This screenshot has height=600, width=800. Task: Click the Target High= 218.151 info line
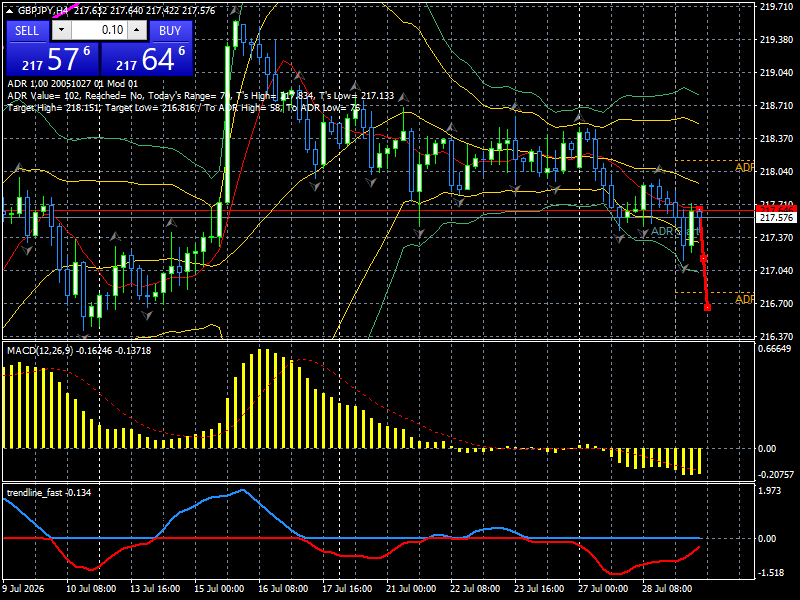[x=184, y=108]
